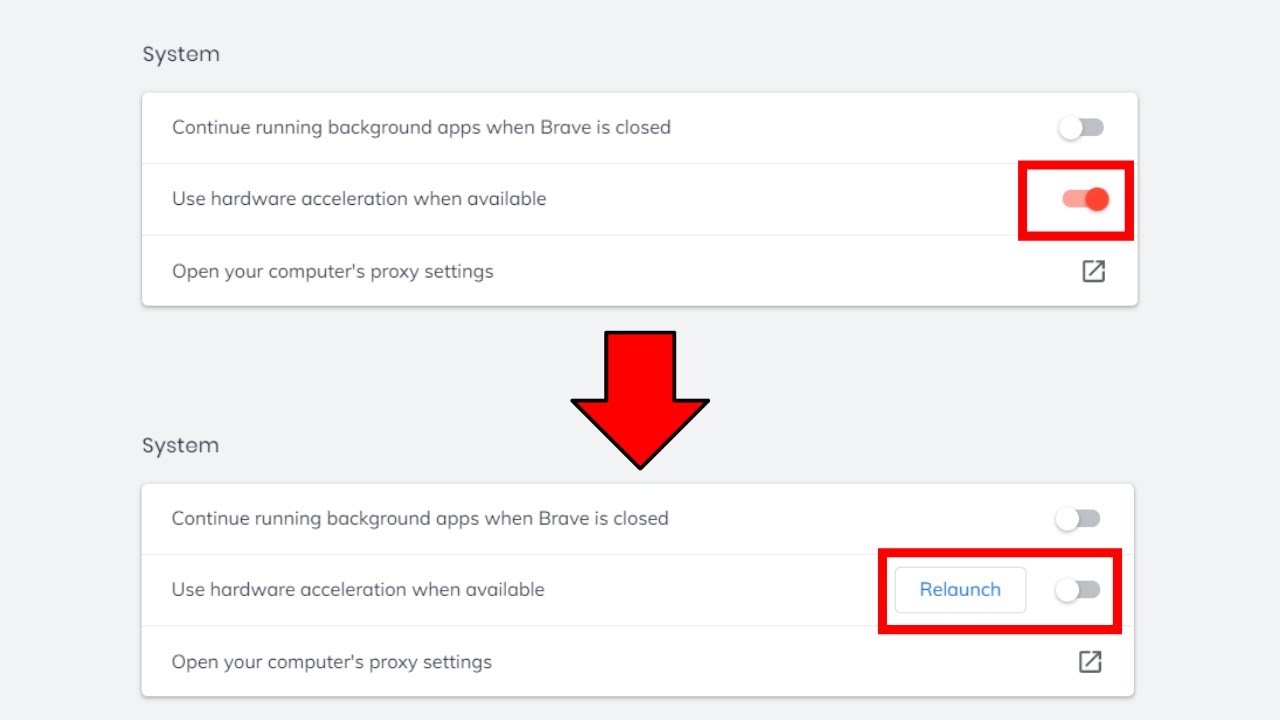The width and height of the screenshot is (1280, 720).
Task: Open proxy settings icon in upper System panel
Action: point(1093,271)
